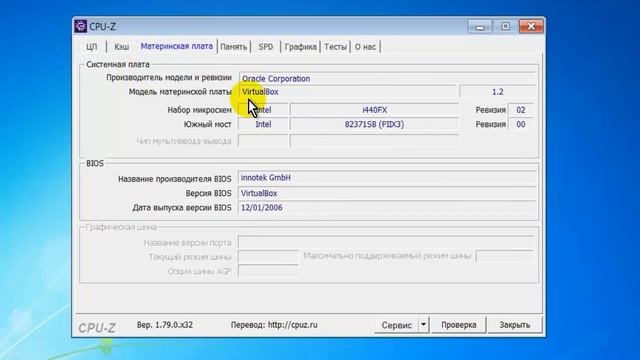
Task: Click the BIOS date 12/01/2006 field
Action: [387, 208]
